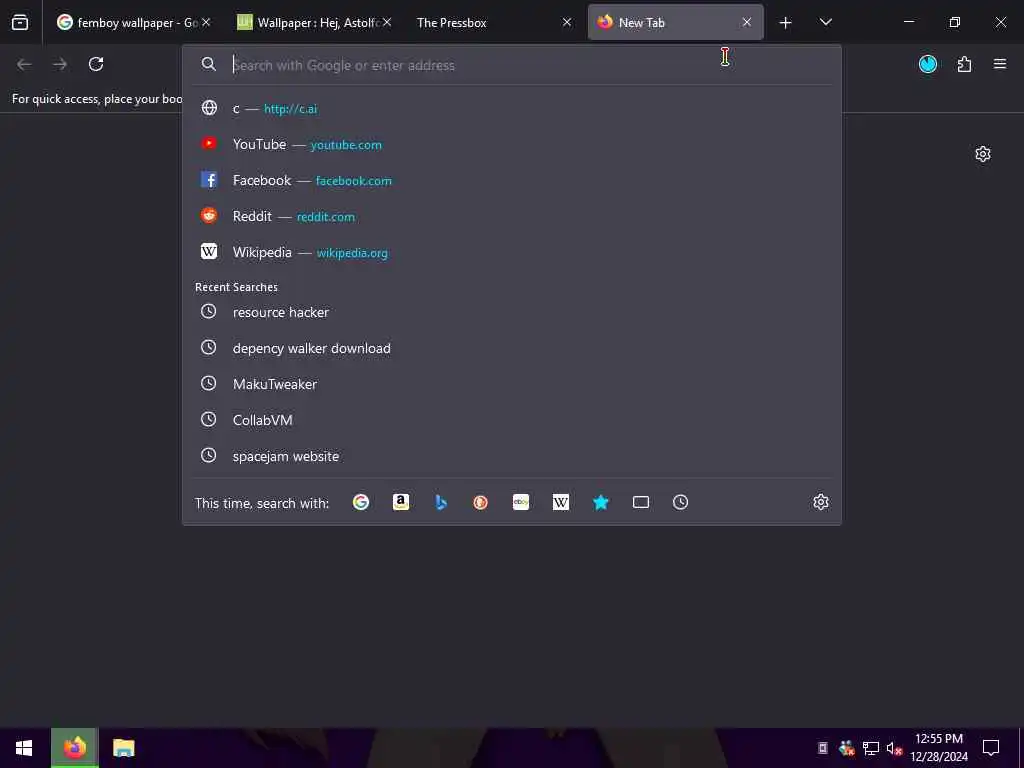Open the Facebook suggestion
The height and width of the screenshot is (768, 1024).
click(511, 180)
